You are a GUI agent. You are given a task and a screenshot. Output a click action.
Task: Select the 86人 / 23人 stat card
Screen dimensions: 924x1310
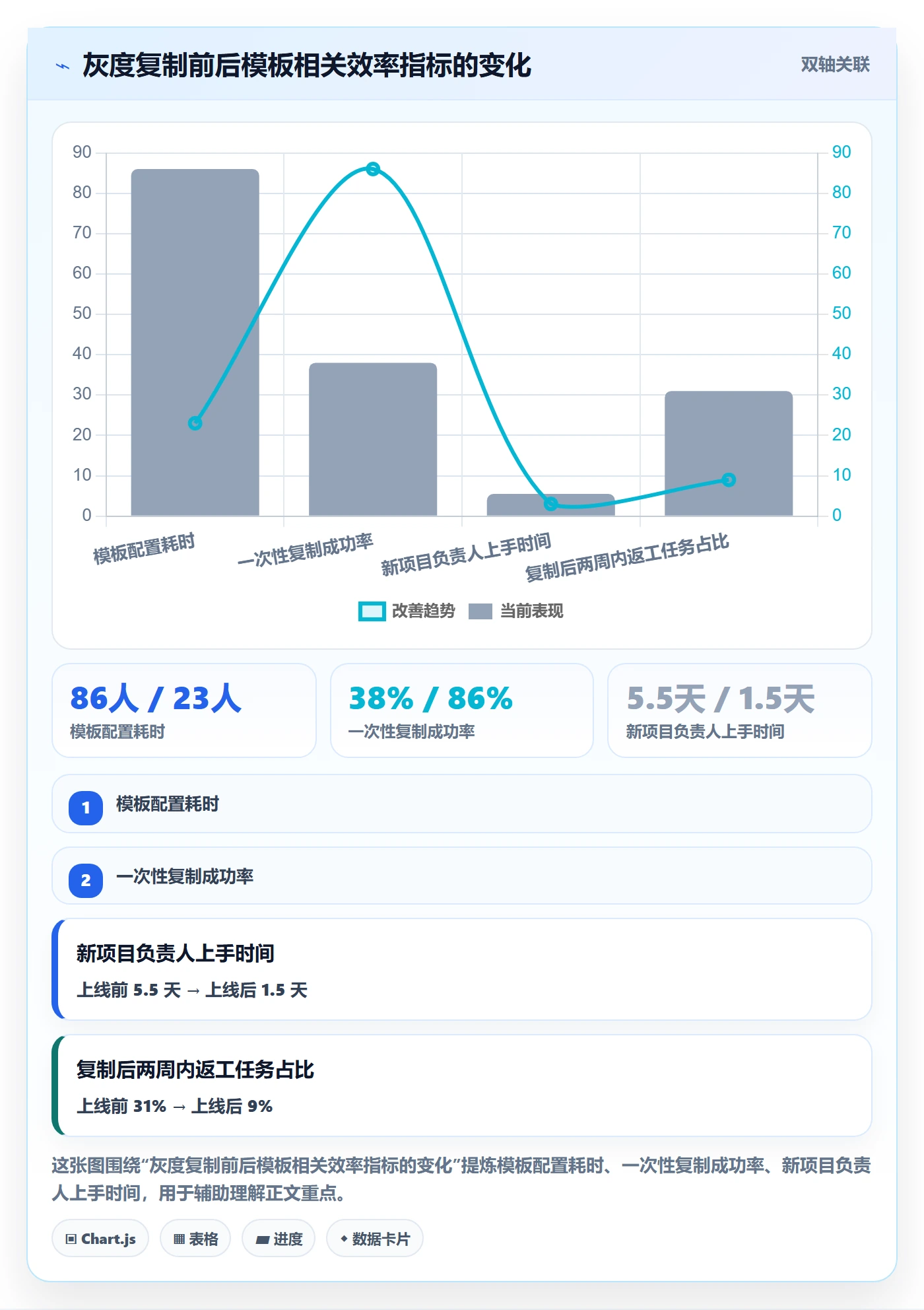[184, 710]
